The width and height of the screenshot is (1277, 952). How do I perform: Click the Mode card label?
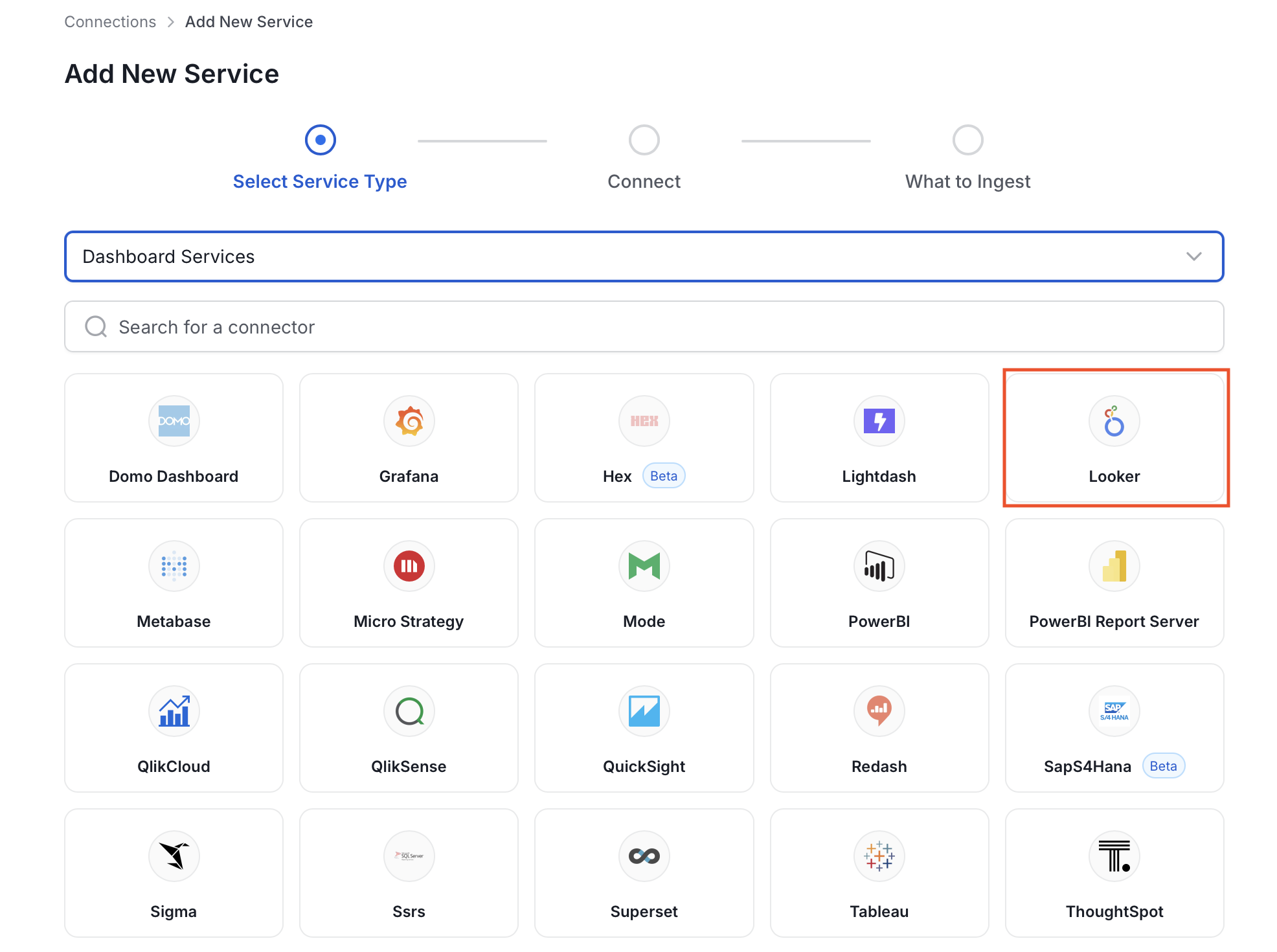pos(644,622)
